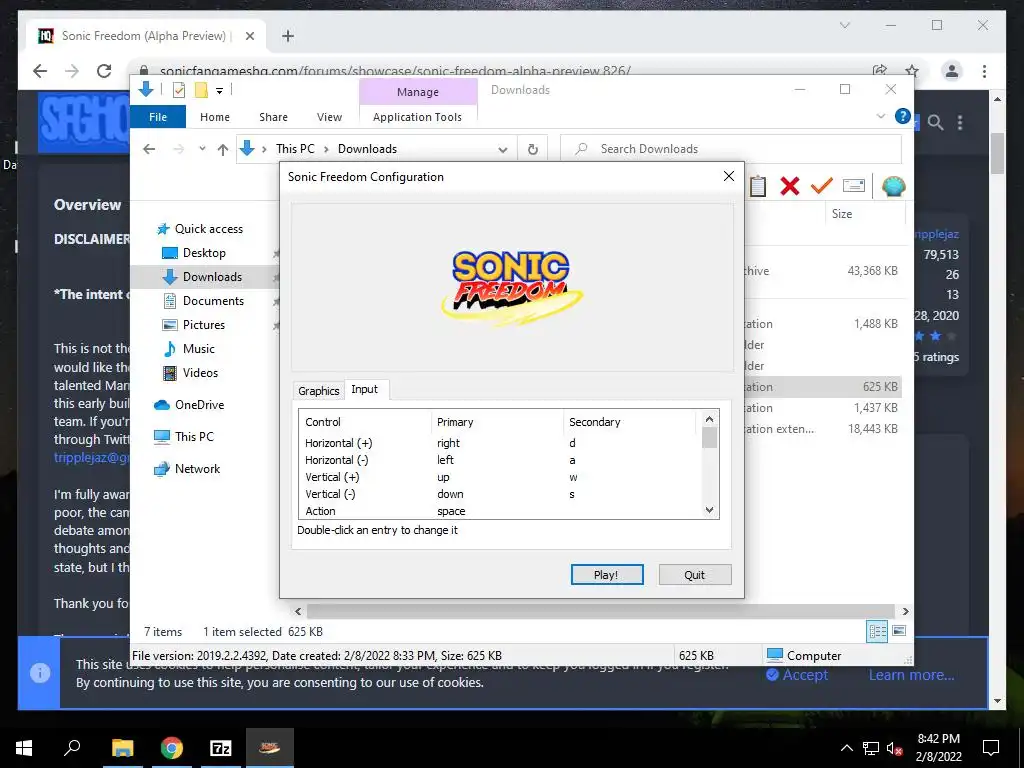Click the Explorer back arrow
1024x768 pixels.
pyautogui.click(x=149, y=149)
